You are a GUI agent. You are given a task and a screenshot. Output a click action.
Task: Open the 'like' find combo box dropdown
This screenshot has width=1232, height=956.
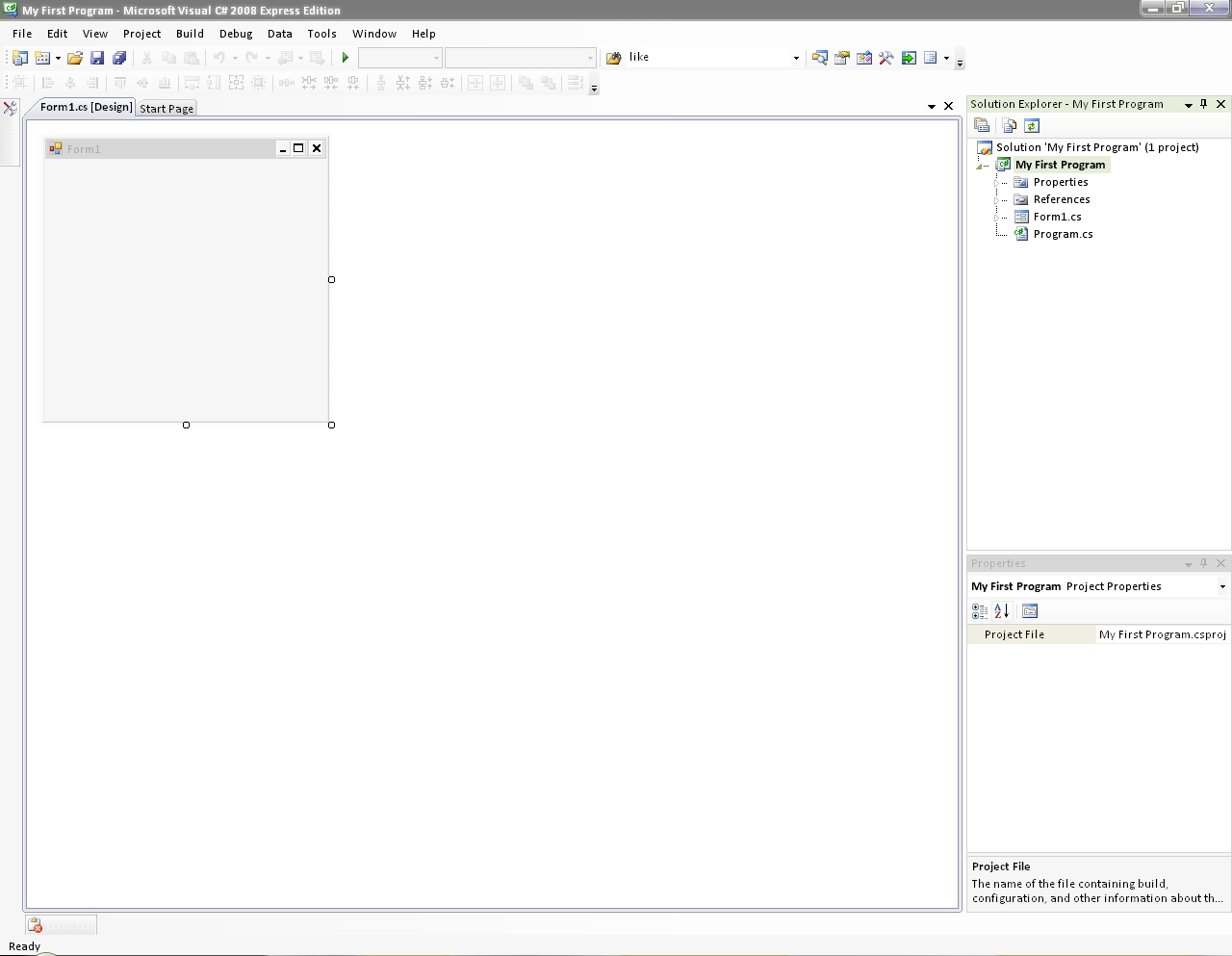(x=796, y=58)
